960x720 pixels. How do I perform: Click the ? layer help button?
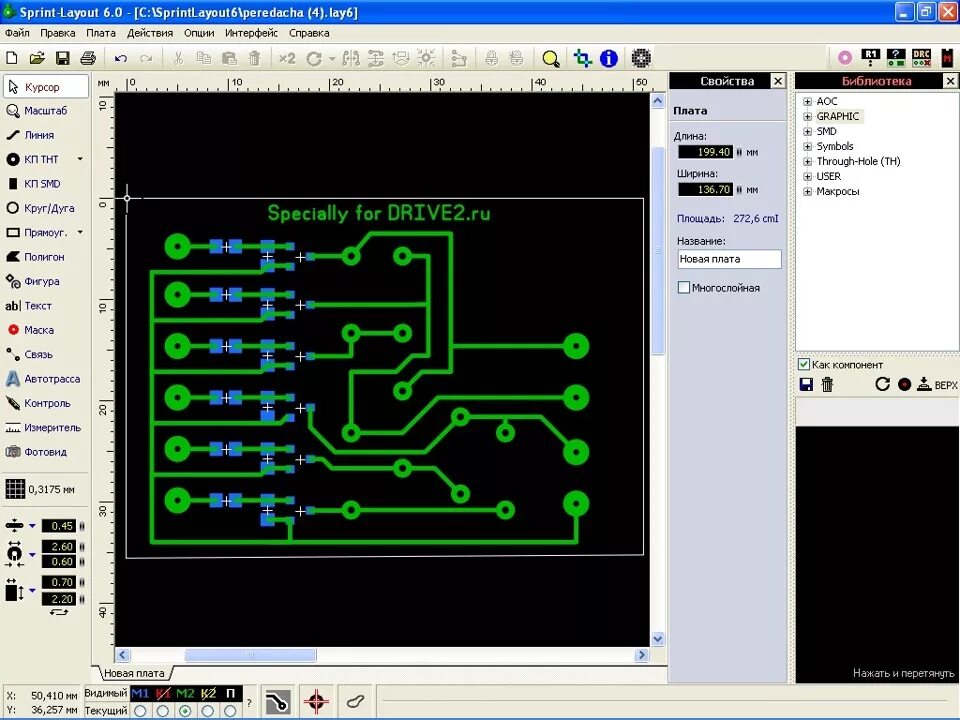point(249,703)
